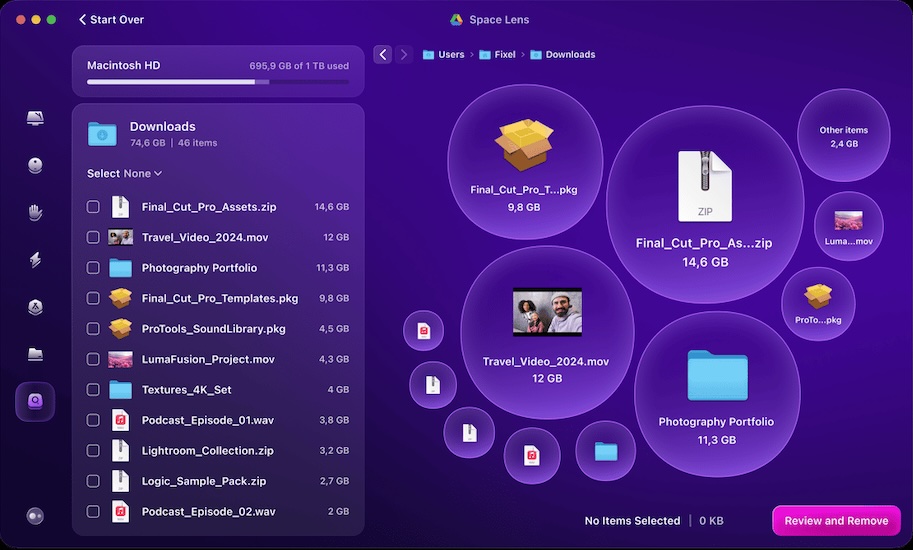Click the audio icon of Podcast_Episode_01.wav row
Screen dimensions: 913x550
pyautogui.click(x=121, y=420)
